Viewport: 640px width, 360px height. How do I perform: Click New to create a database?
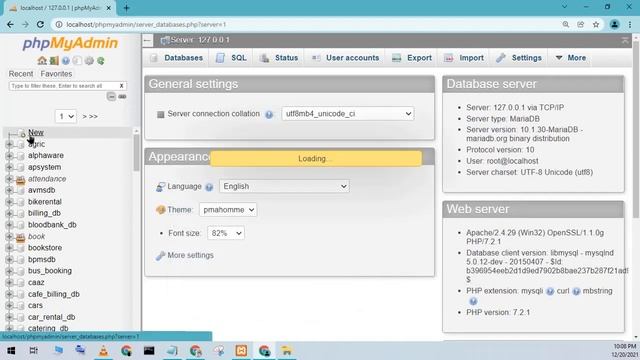coord(36,133)
